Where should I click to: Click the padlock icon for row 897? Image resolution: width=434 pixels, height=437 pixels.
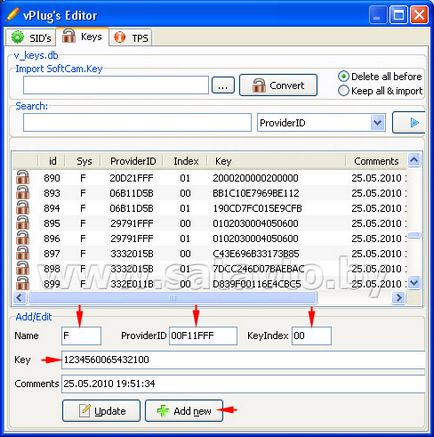coord(23,253)
